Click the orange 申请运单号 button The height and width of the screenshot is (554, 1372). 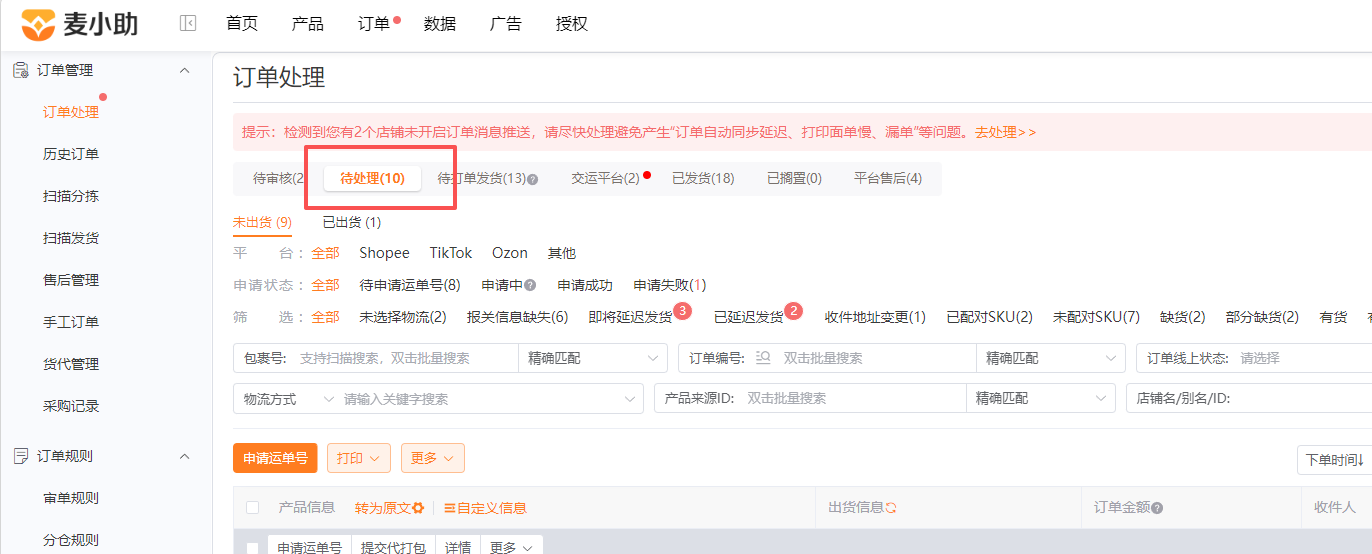(x=275, y=458)
